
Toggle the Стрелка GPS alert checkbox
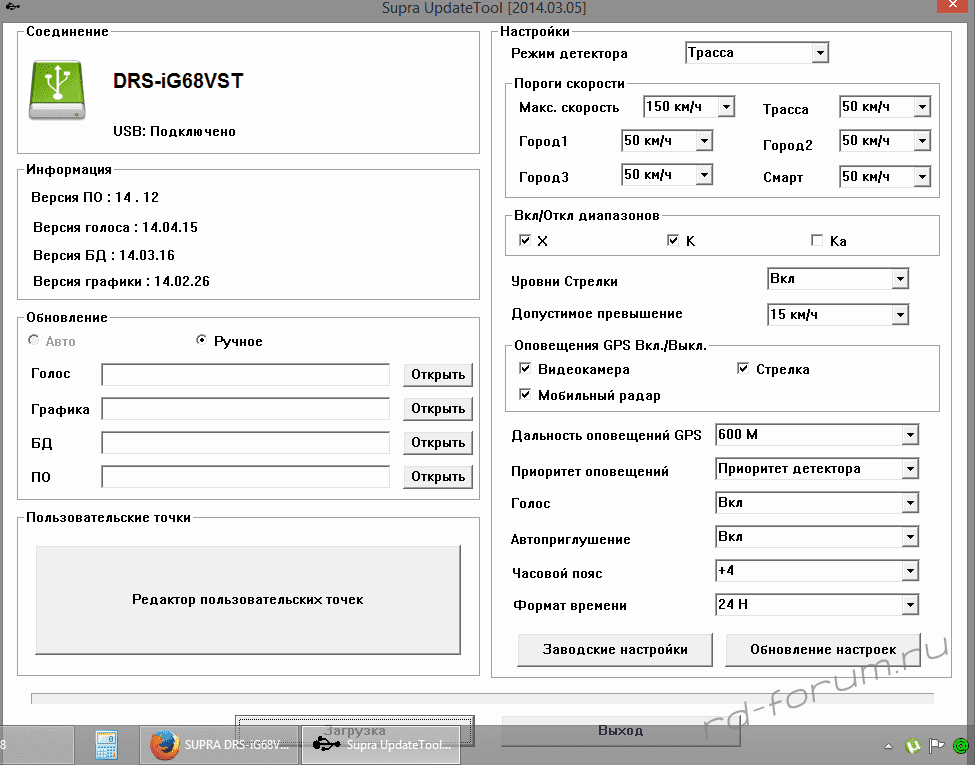[743, 369]
